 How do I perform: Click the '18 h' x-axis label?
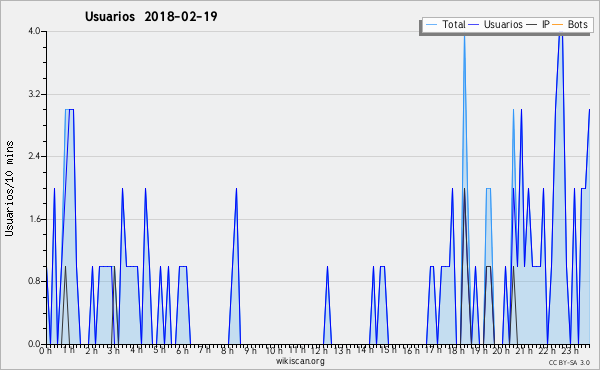[x=456, y=350]
